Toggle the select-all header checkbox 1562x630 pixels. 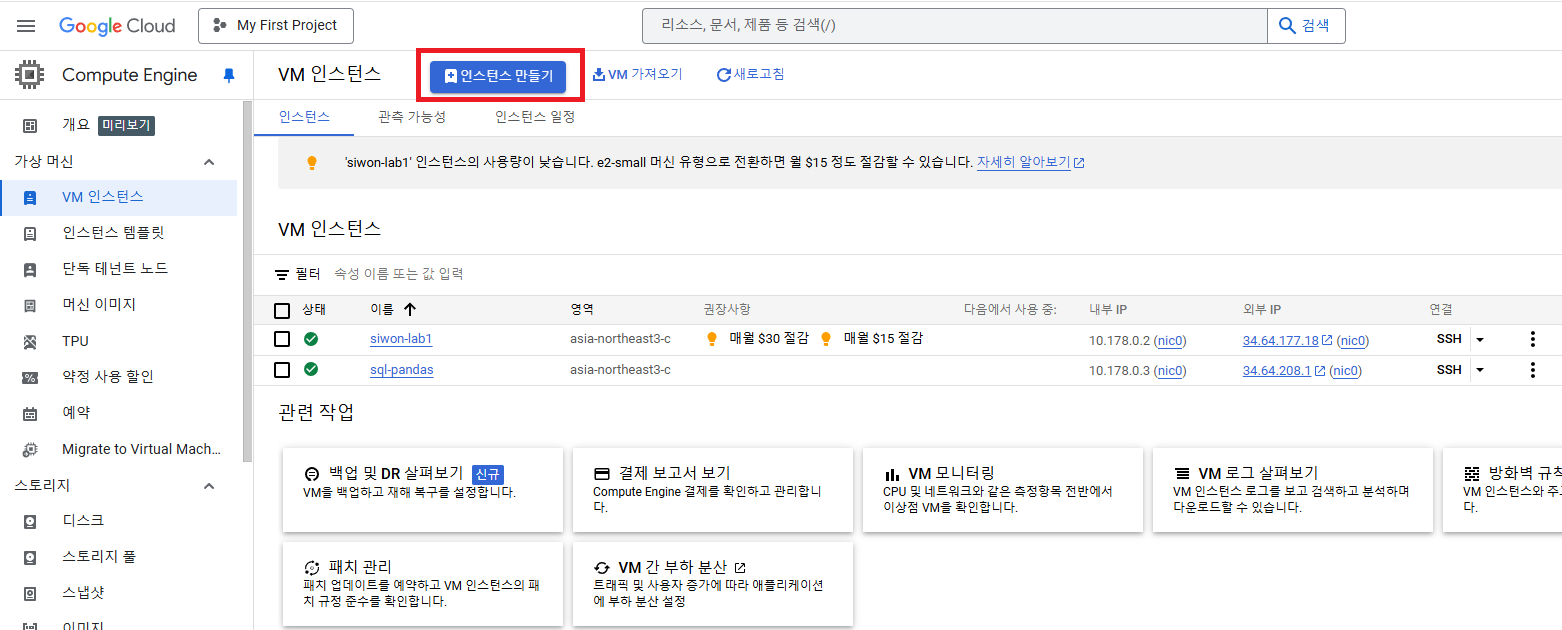[282, 310]
